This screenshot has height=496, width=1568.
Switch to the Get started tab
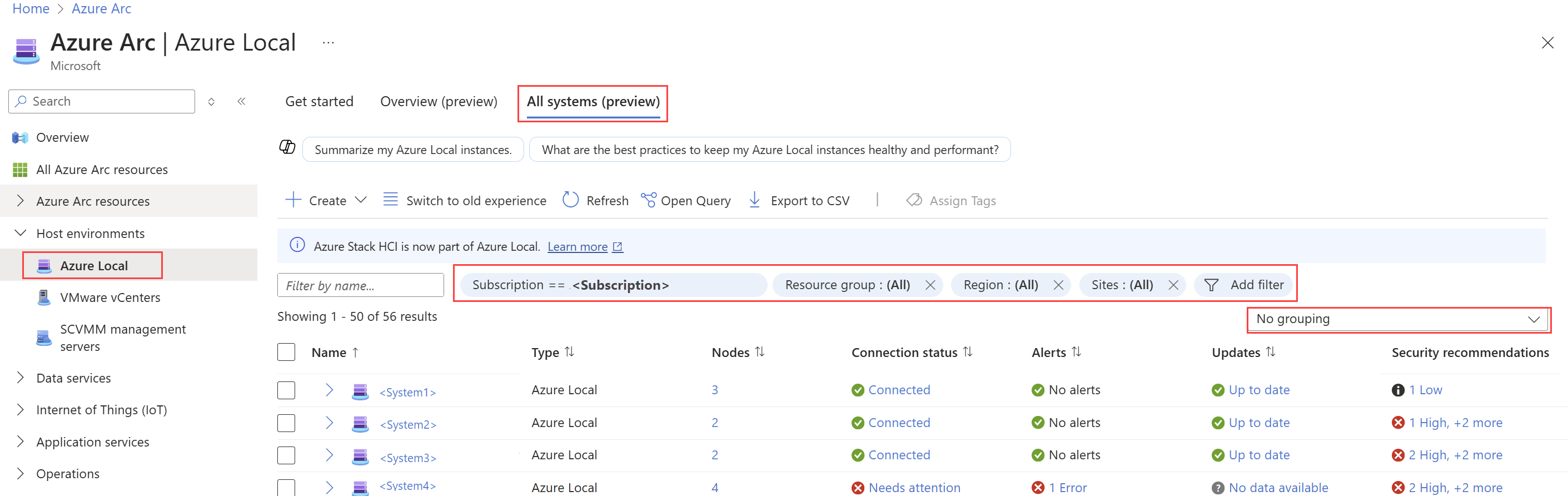(x=319, y=102)
